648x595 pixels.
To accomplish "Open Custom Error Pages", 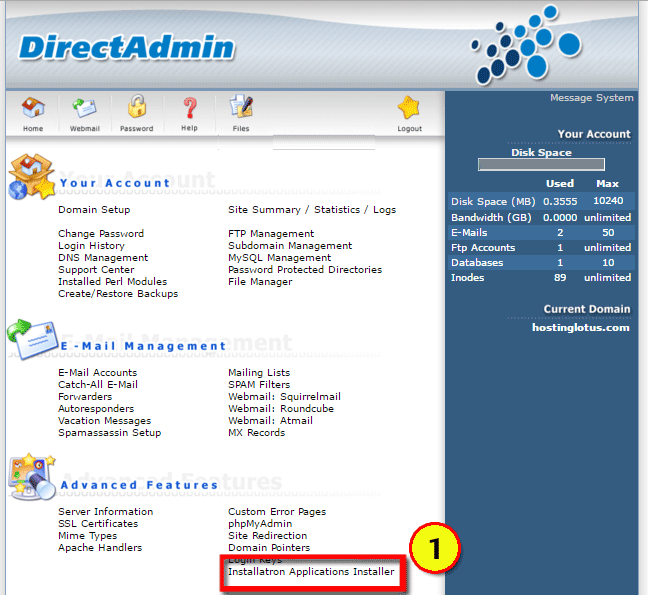I will [277, 512].
